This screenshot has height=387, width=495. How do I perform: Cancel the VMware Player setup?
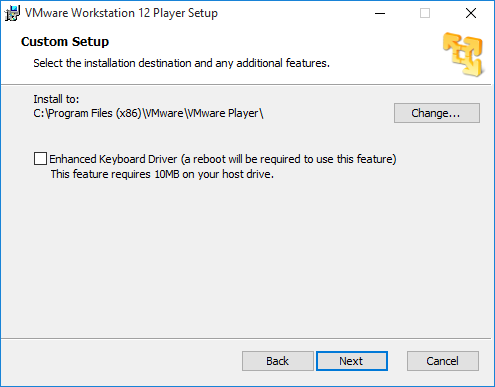443,361
